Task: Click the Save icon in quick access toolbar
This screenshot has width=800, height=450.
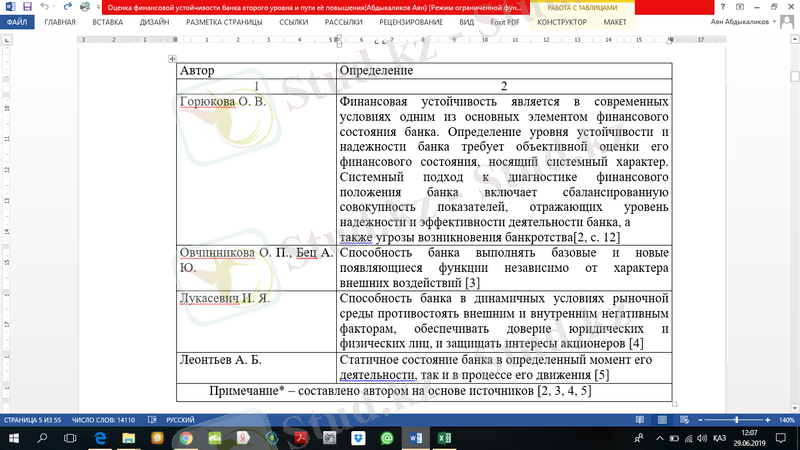Action: (27, 6)
